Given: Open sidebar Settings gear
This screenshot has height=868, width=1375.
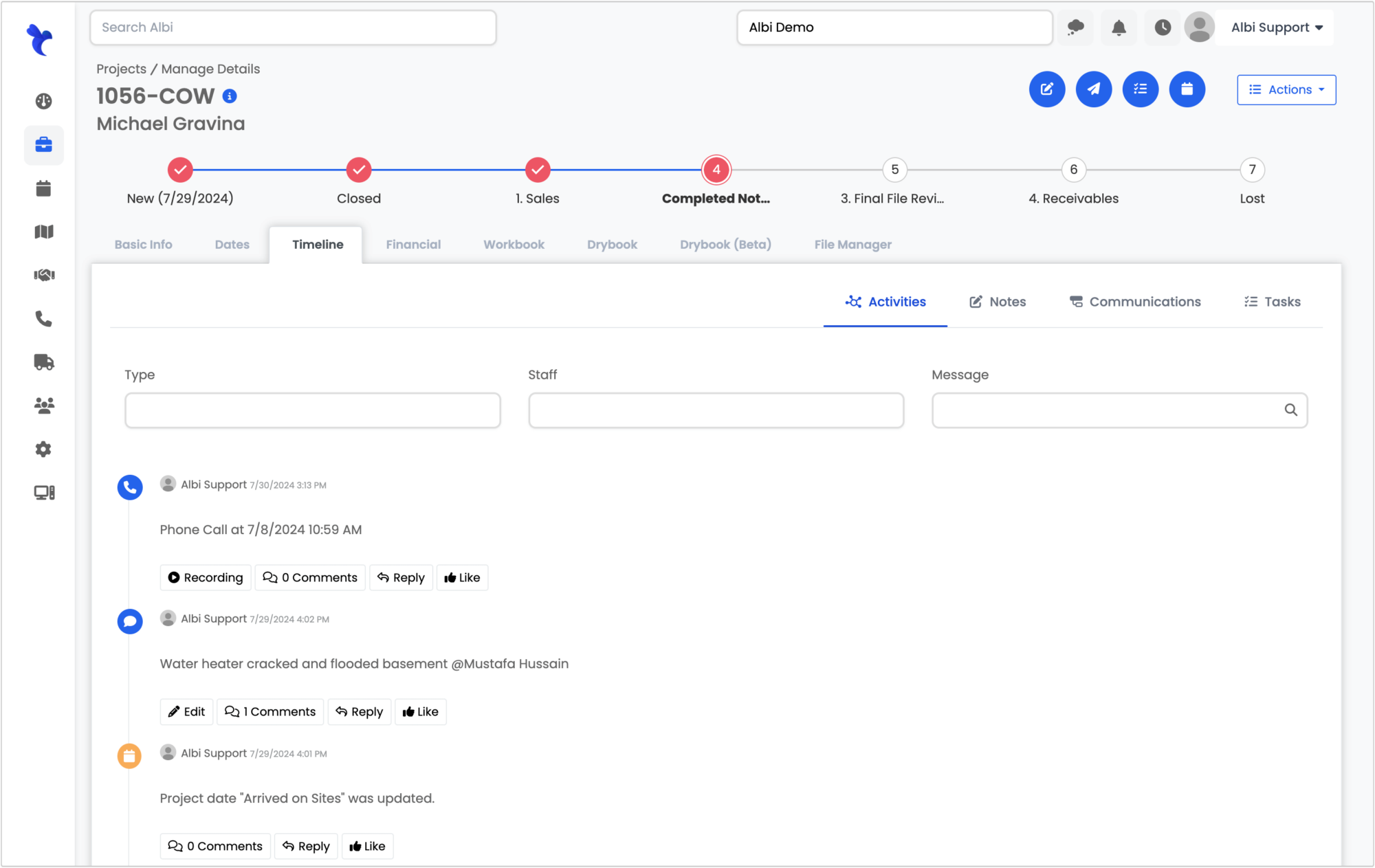Looking at the screenshot, I should click(43, 449).
